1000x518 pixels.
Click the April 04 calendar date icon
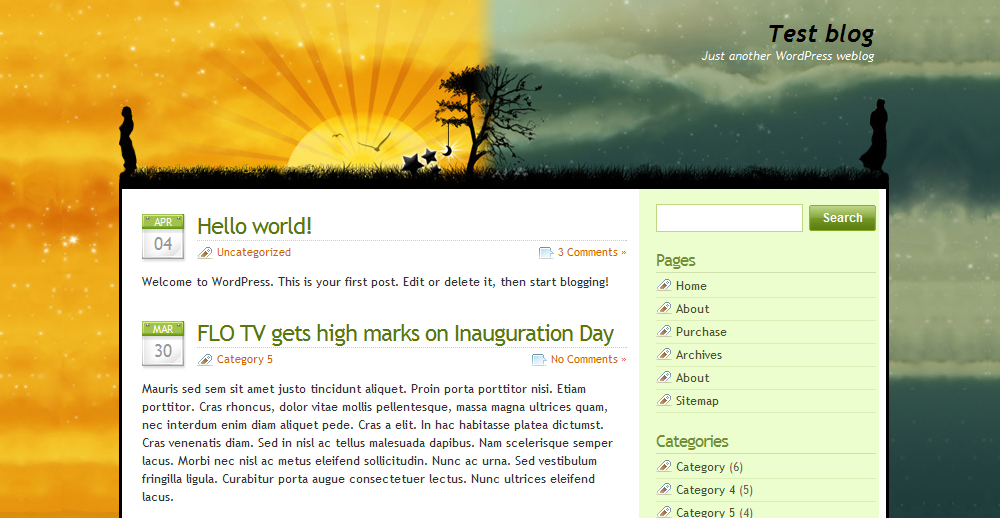163,237
